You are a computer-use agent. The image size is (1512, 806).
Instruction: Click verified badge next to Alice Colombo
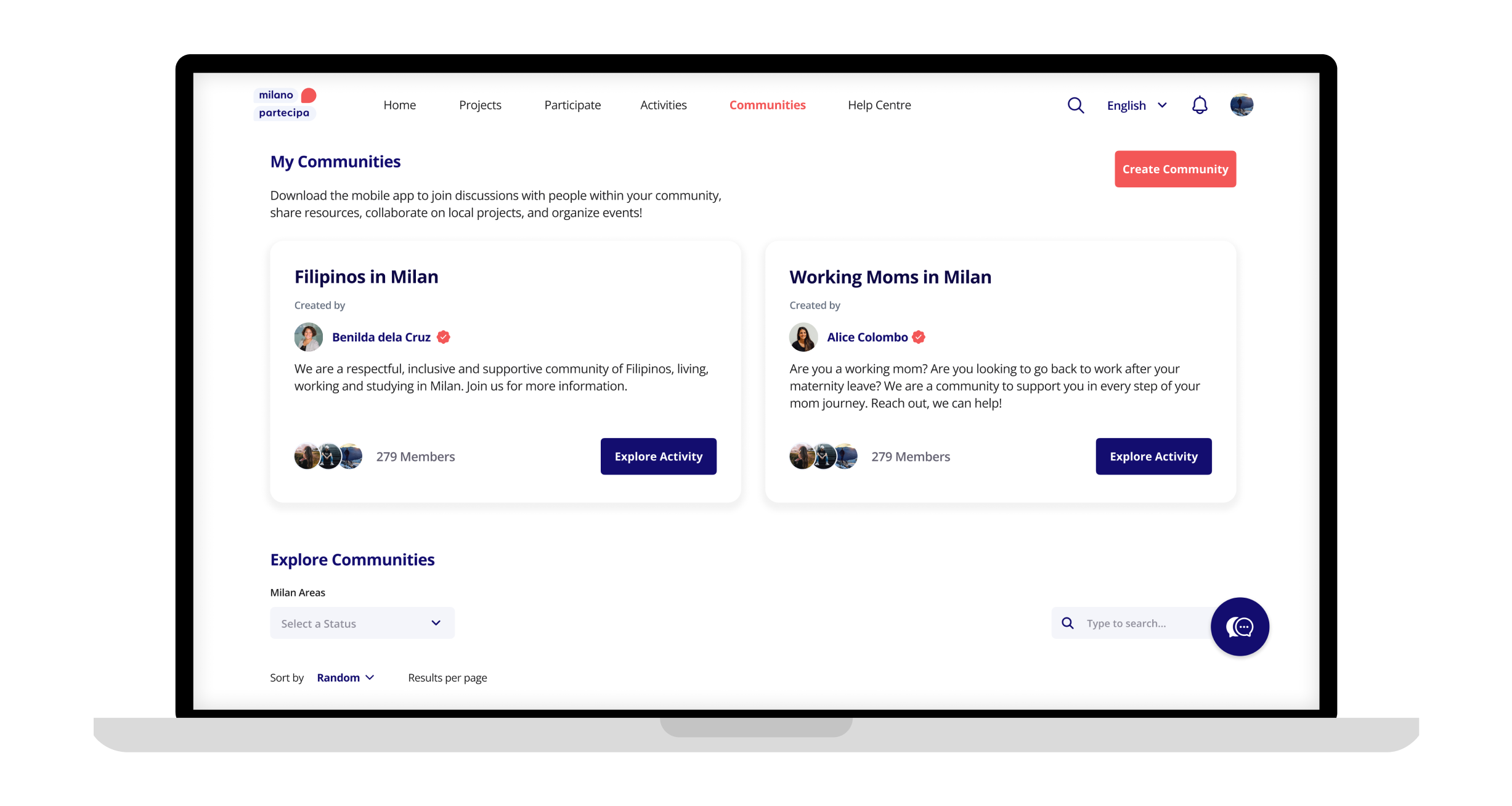[919, 337]
